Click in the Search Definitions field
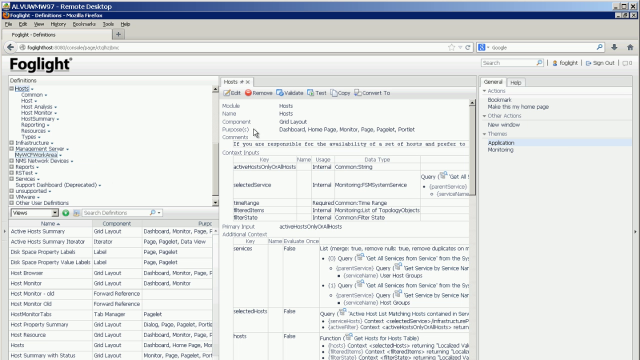 coord(116,213)
